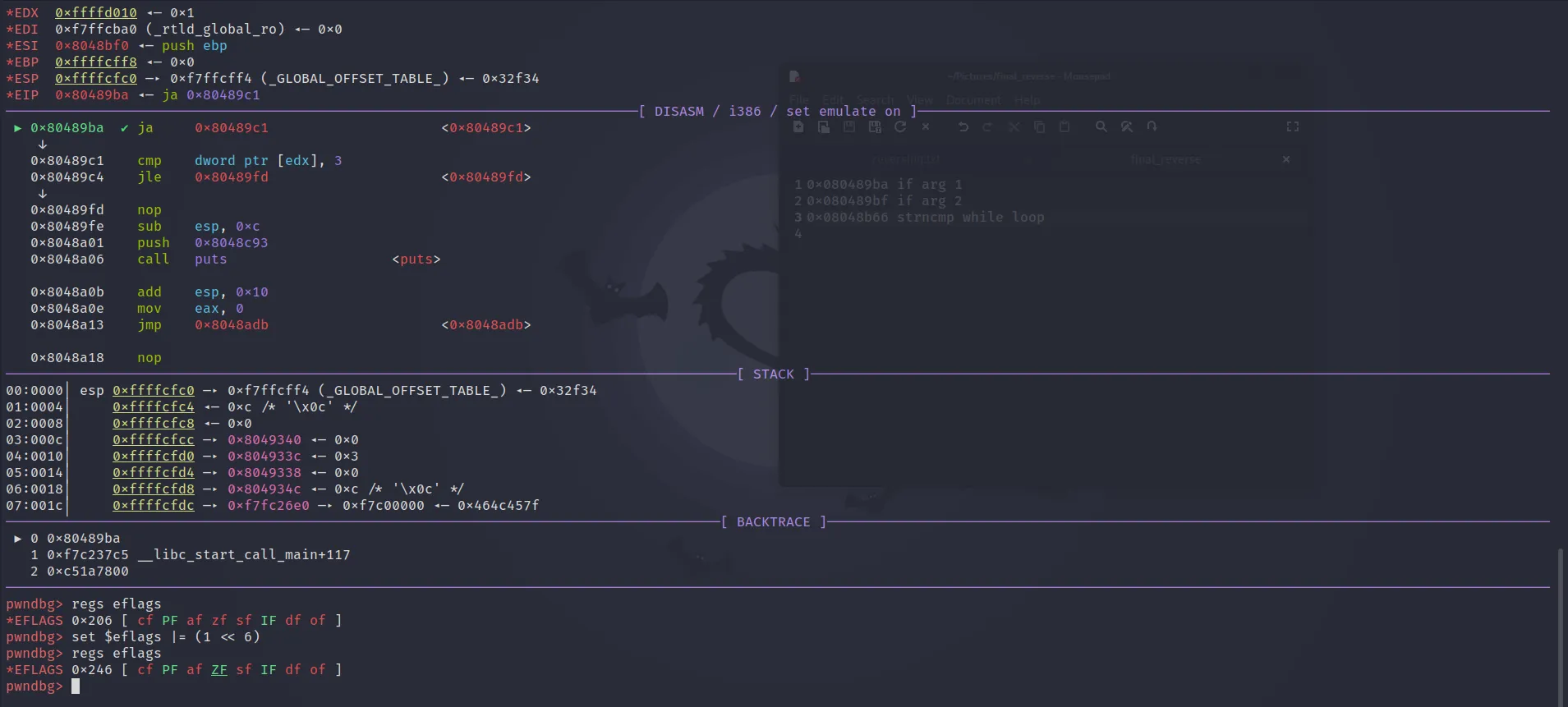Click the underlined ZF flag in EFLAGS
The image size is (1568, 707).
219,670
